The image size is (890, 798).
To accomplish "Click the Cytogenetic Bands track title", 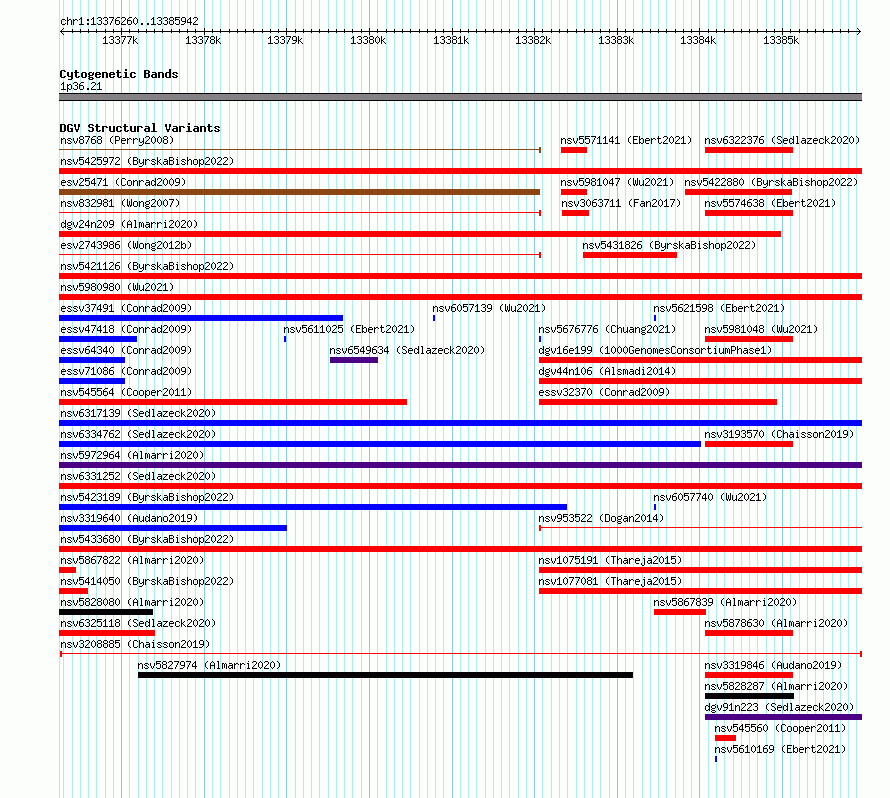I will point(119,74).
